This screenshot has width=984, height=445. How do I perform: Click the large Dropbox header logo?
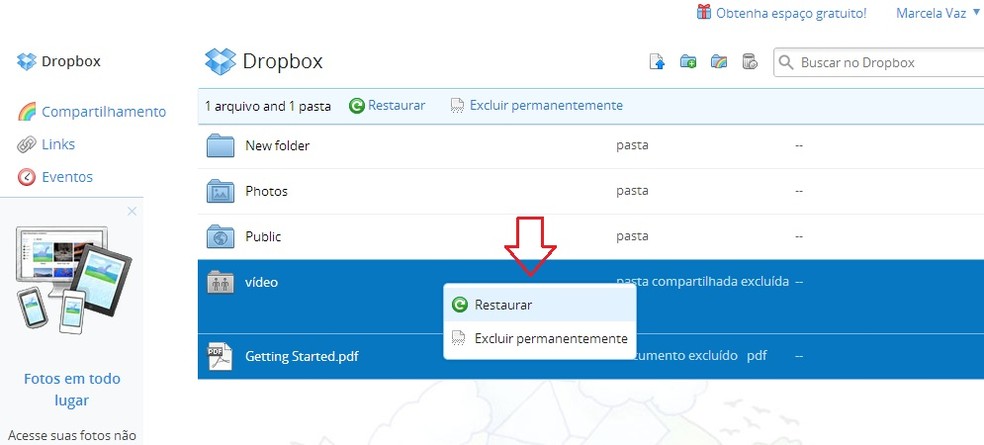pos(220,62)
